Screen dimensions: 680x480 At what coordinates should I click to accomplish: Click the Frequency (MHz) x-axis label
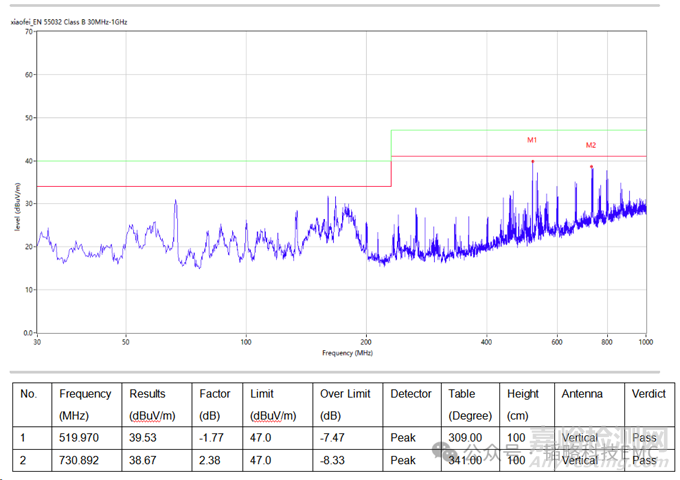347,353
